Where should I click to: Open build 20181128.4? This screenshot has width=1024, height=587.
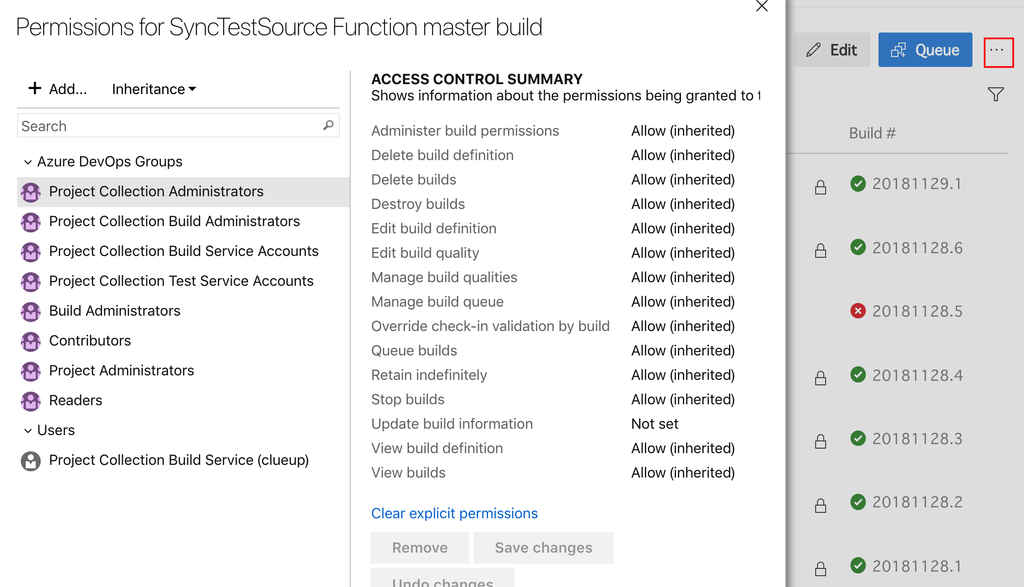[917, 375]
